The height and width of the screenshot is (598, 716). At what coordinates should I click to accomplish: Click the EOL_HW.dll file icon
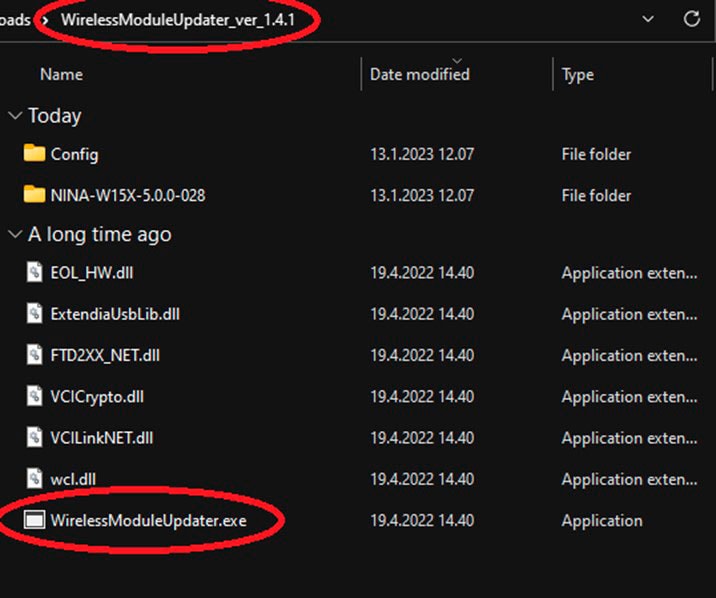coord(35,272)
